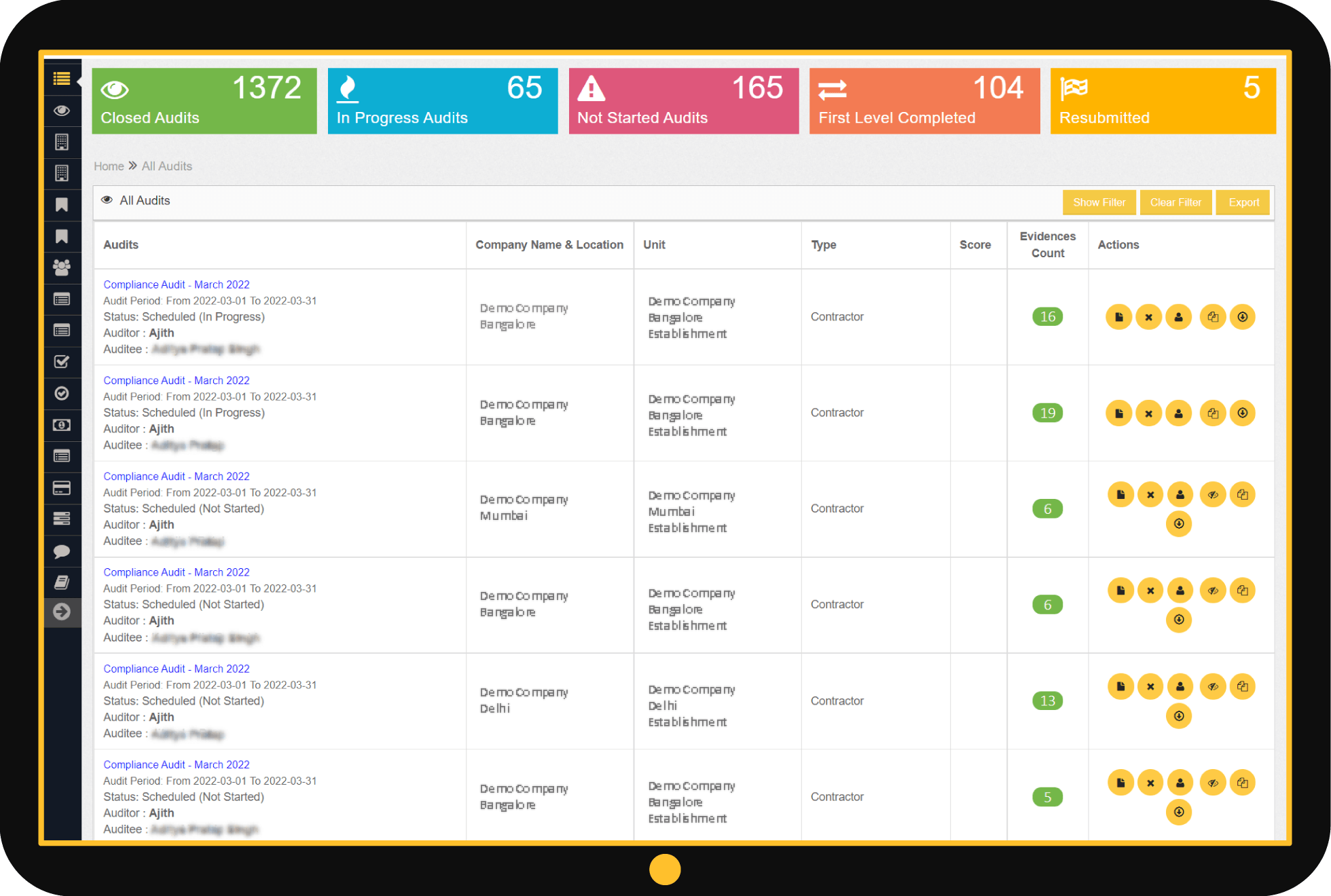Screen dimensions: 1331x896
Task: Click the Export button
Action: [1243, 202]
